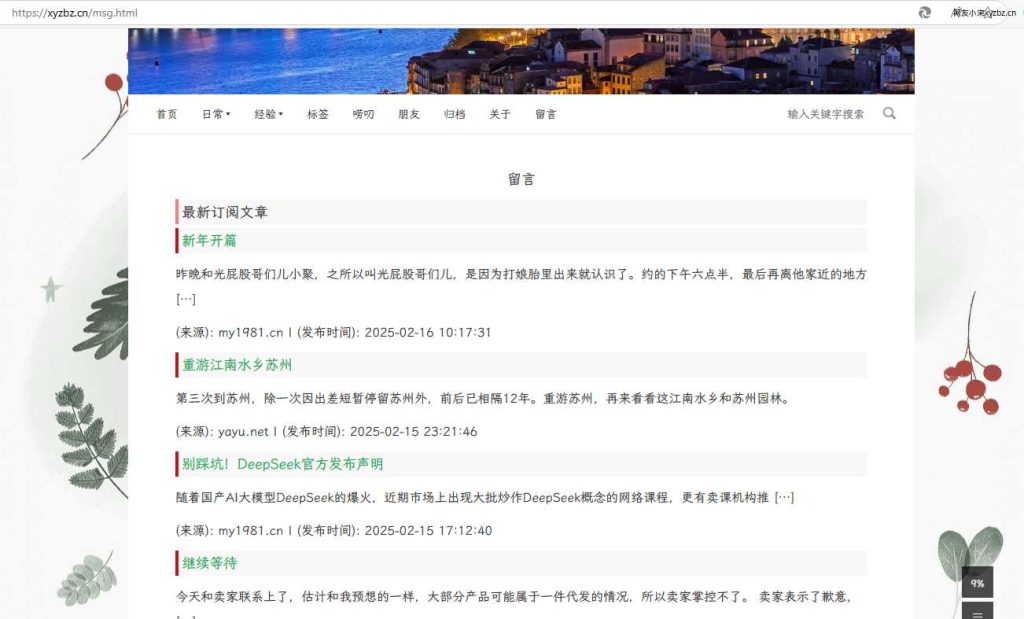The width and height of the screenshot is (1024, 619).
Task: Click the browser page refresh icon
Action: [923, 12]
